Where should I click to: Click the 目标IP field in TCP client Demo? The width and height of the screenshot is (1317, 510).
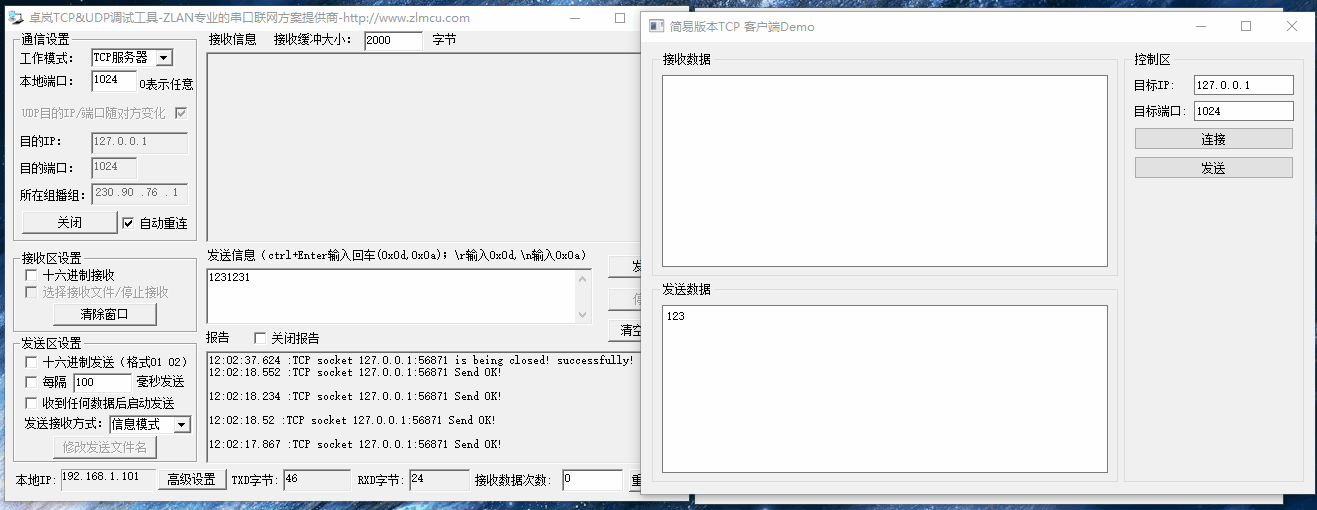[1243, 85]
